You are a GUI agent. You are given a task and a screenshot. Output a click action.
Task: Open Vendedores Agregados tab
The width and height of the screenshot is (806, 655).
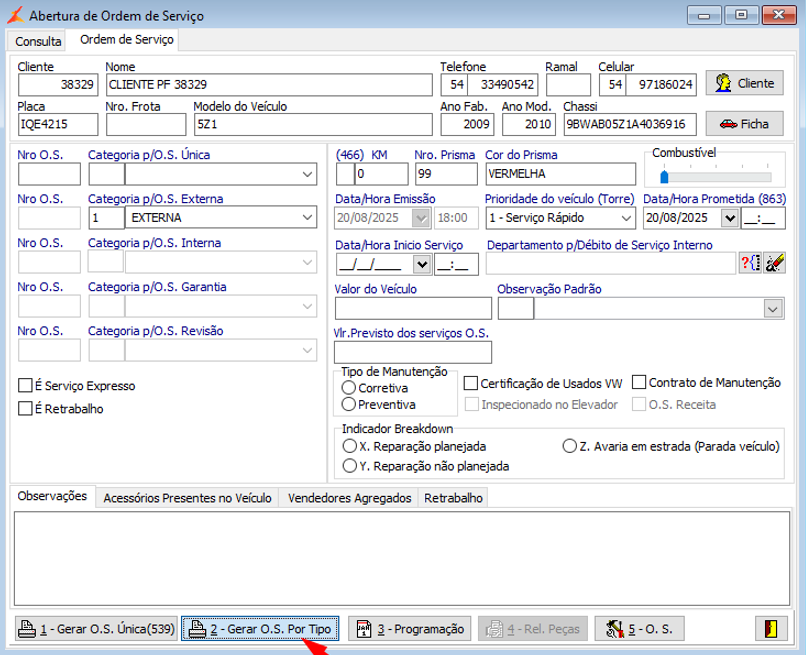[x=349, y=498]
